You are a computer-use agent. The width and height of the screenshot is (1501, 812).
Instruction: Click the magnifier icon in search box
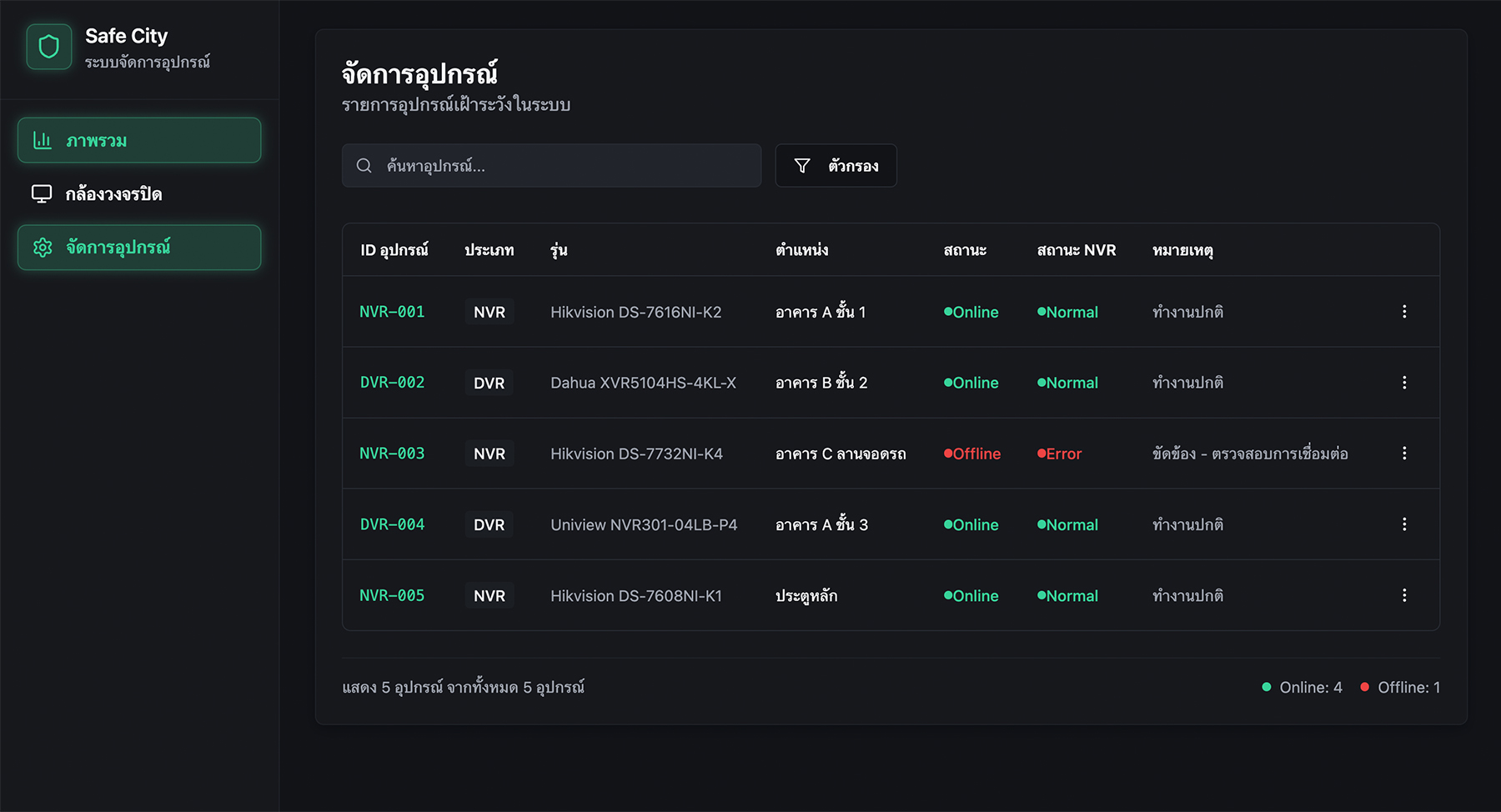pyautogui.click(x=364, y=166)
